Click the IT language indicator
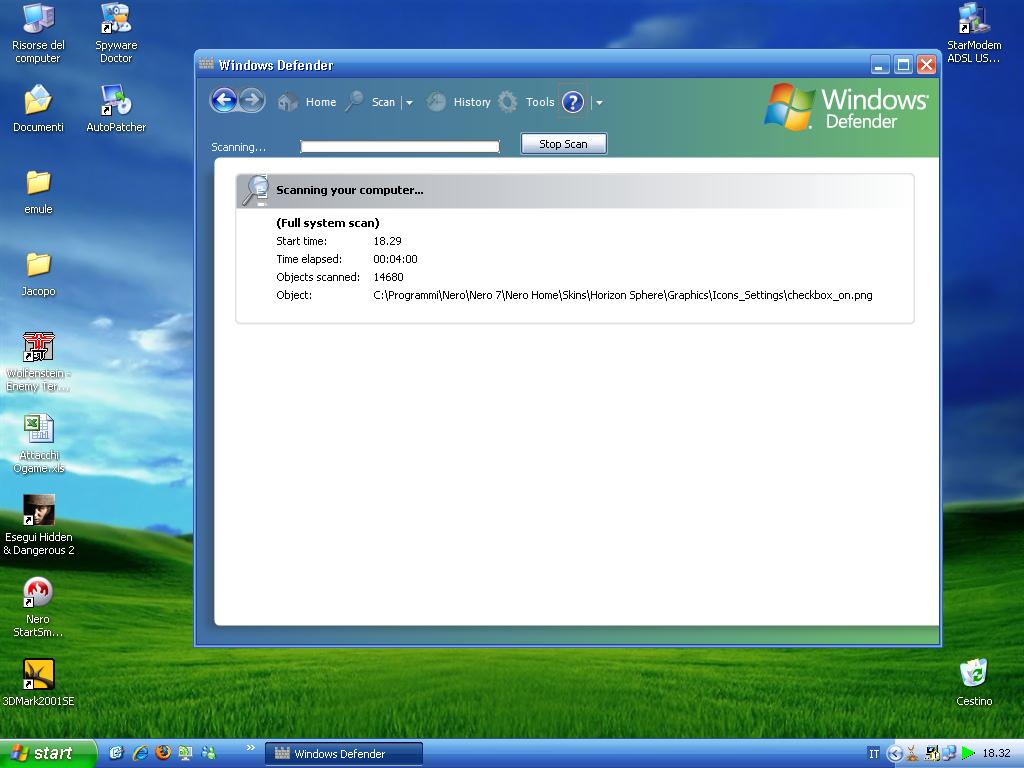1024x768 pixels. [x=873, y=754]
